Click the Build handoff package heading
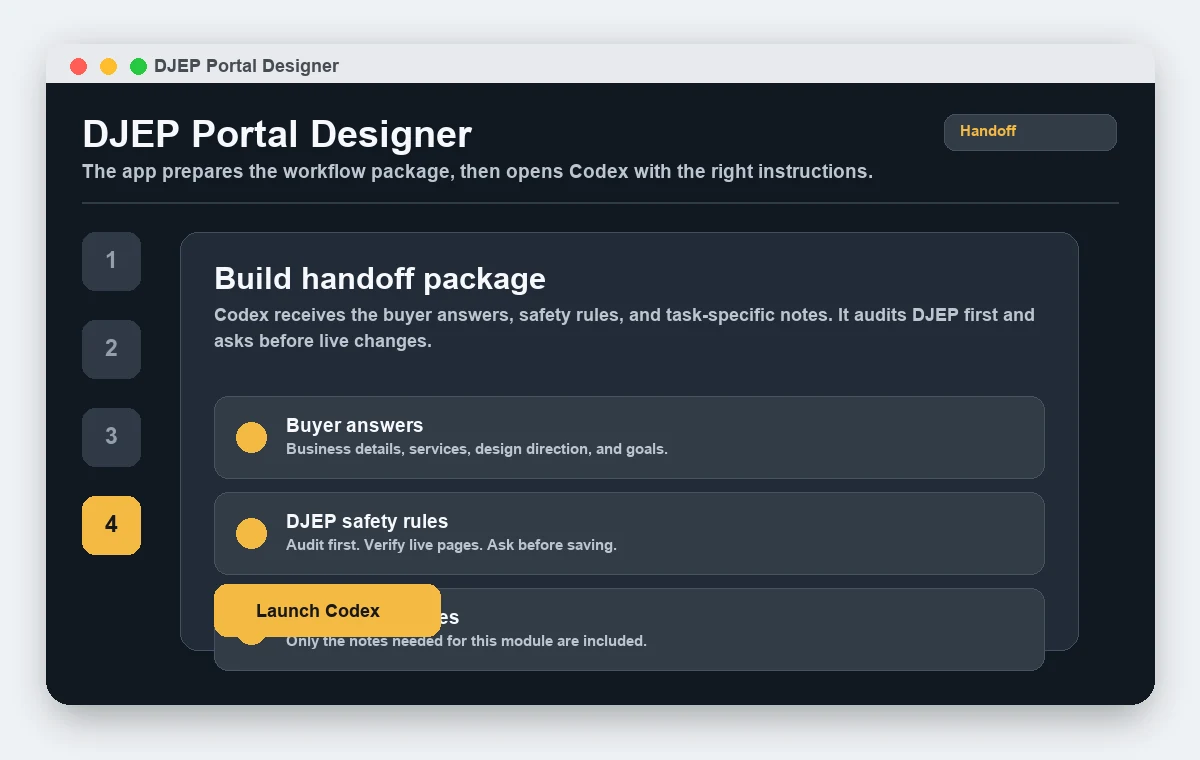The width and height of the screenshot is (1200, 760). [x=380, y=278]
